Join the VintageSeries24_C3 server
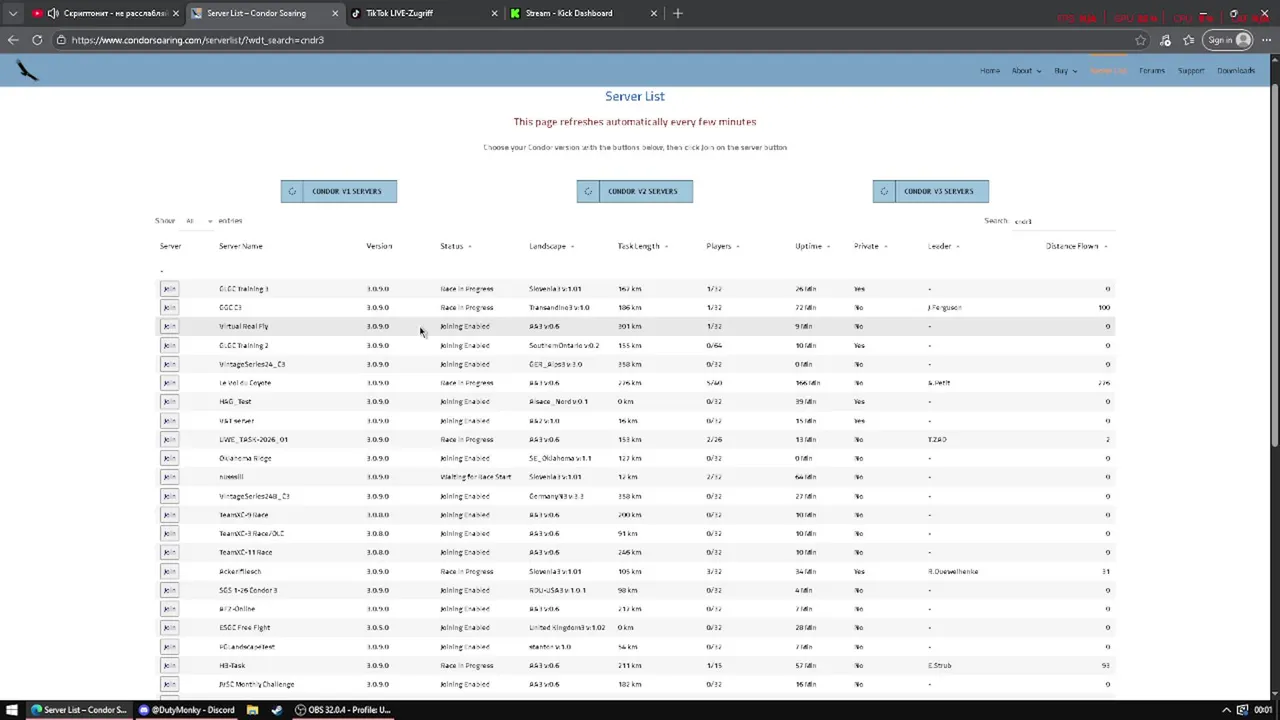The image size is (1280, 720). 169,364
